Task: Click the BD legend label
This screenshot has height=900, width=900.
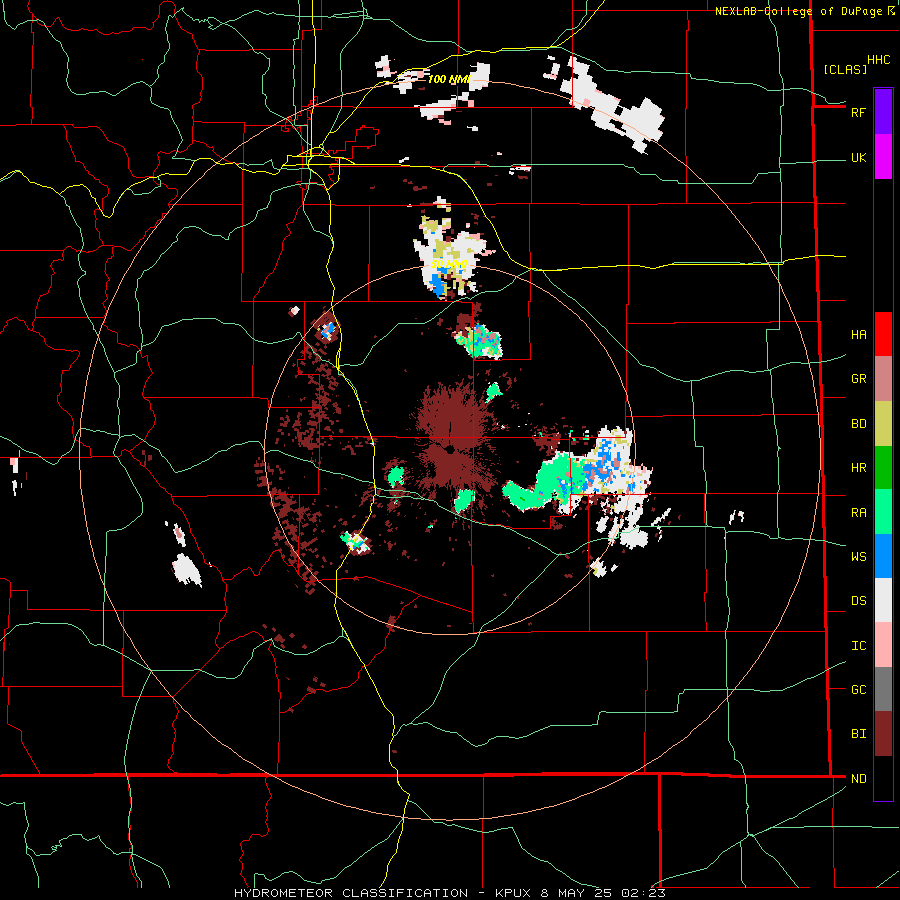Action: point(858,424)
